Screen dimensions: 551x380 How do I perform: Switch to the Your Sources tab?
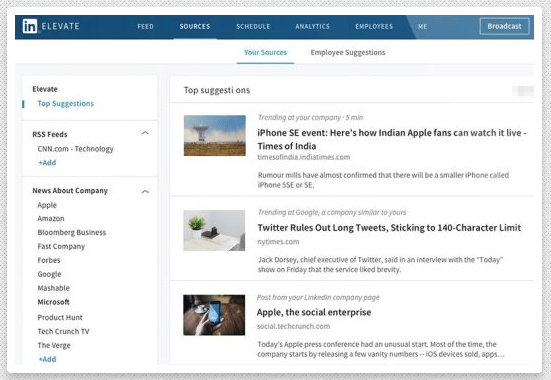265,52
